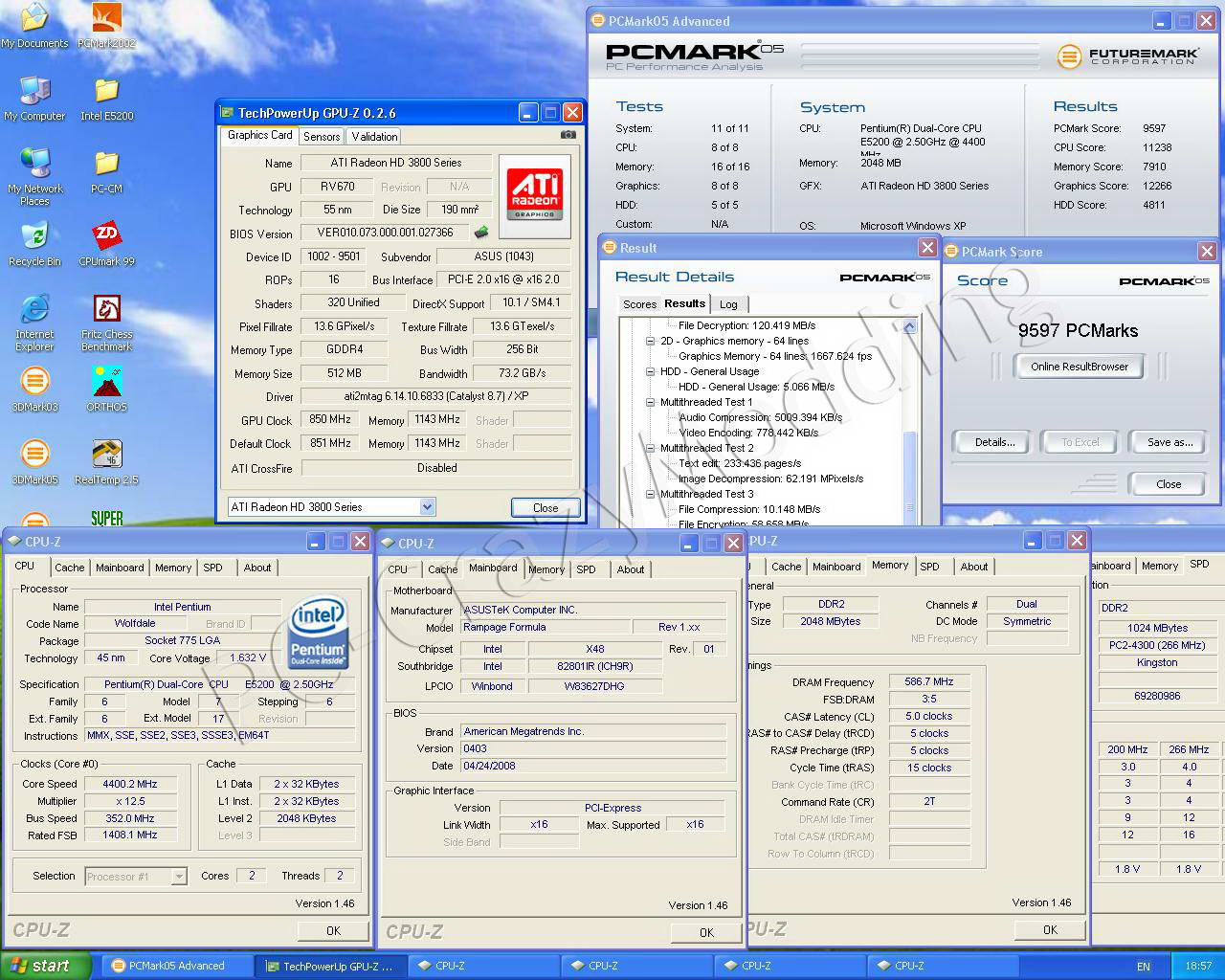Switch to PCMark05 Advanced taskbar button
1225x980 pixels.
tap(177, 966)
